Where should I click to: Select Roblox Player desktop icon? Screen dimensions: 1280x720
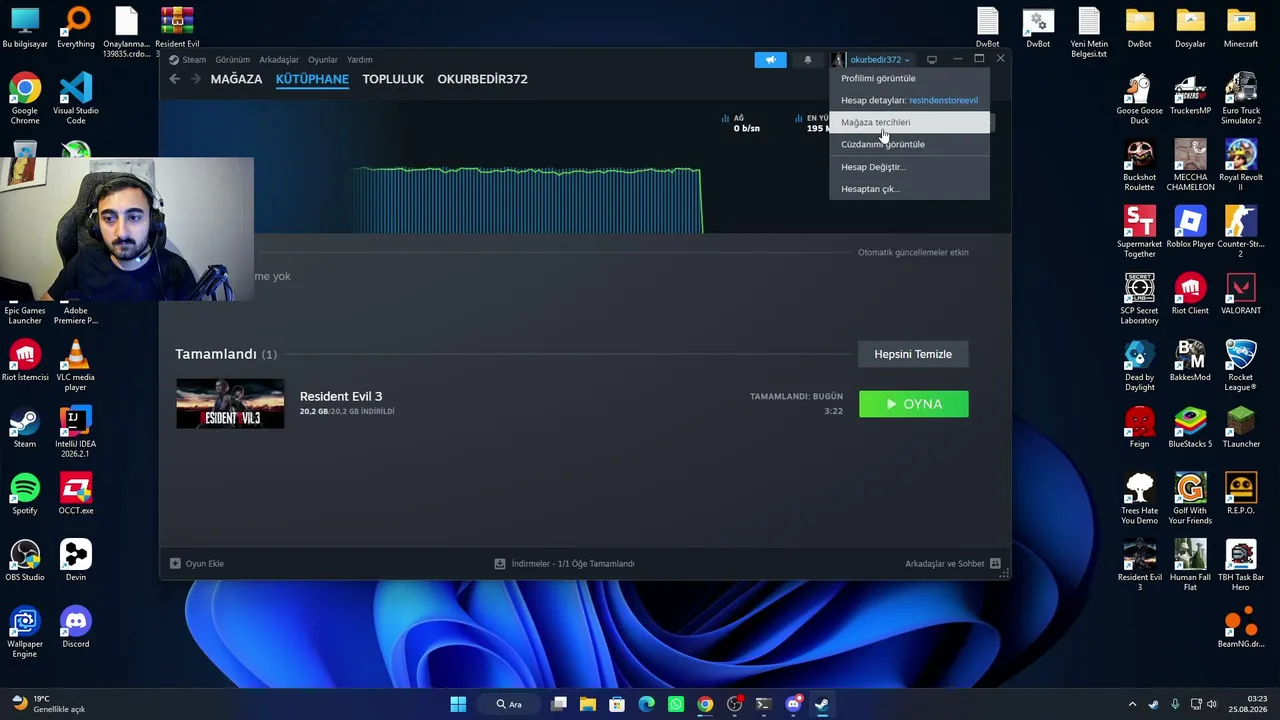[1190, 229]
